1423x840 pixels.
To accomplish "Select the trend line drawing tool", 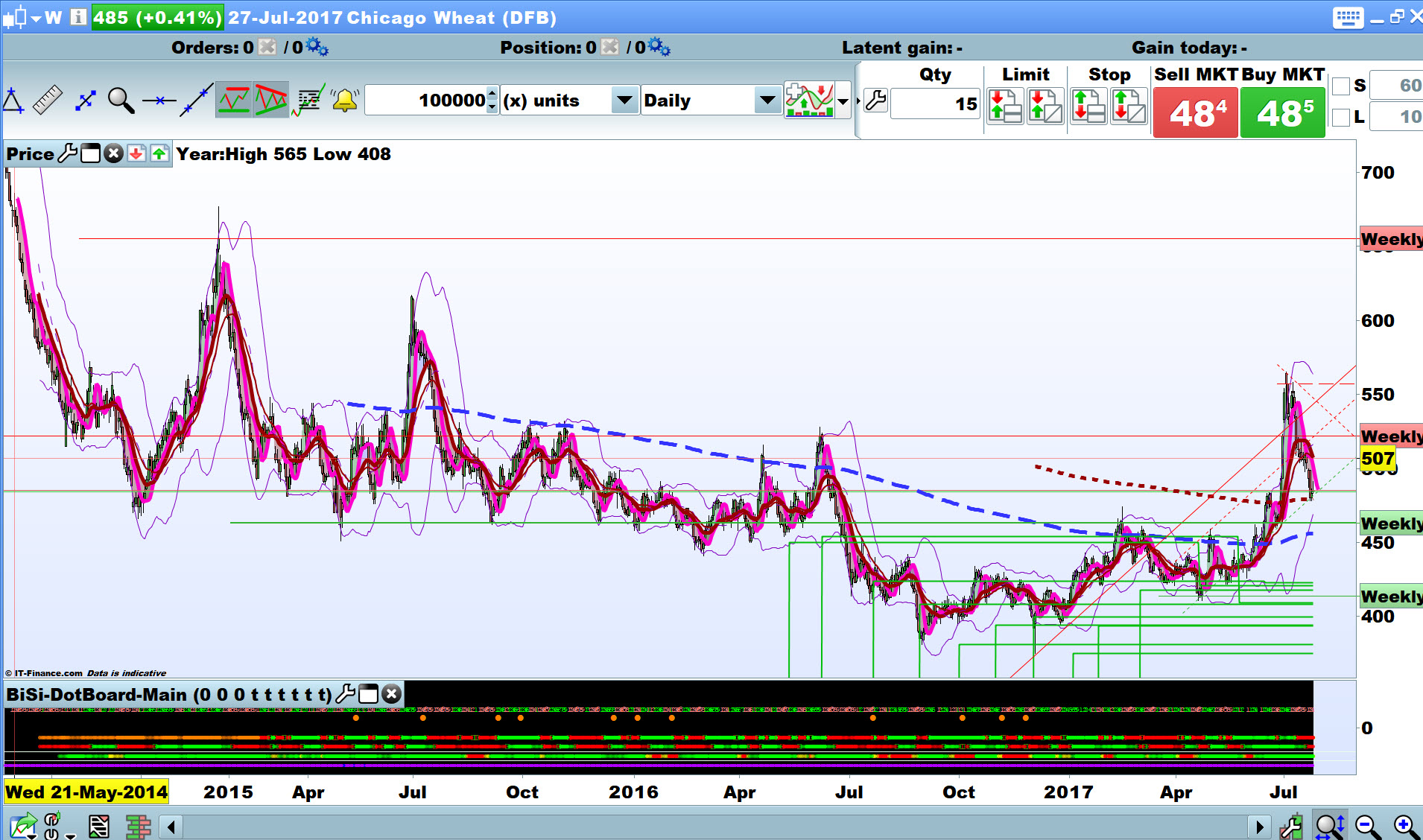I will pos(197,101).
